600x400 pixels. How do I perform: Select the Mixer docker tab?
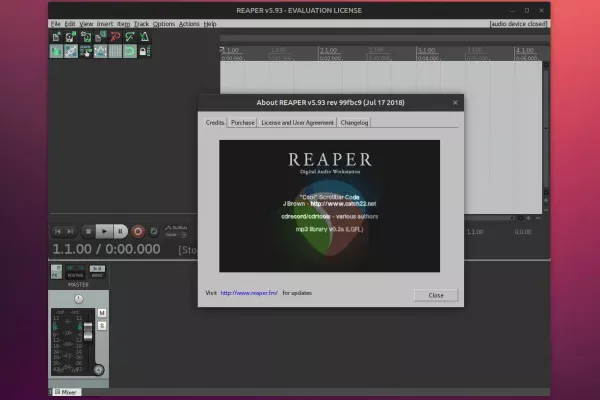pyautogui.click(x=66, y=392)
